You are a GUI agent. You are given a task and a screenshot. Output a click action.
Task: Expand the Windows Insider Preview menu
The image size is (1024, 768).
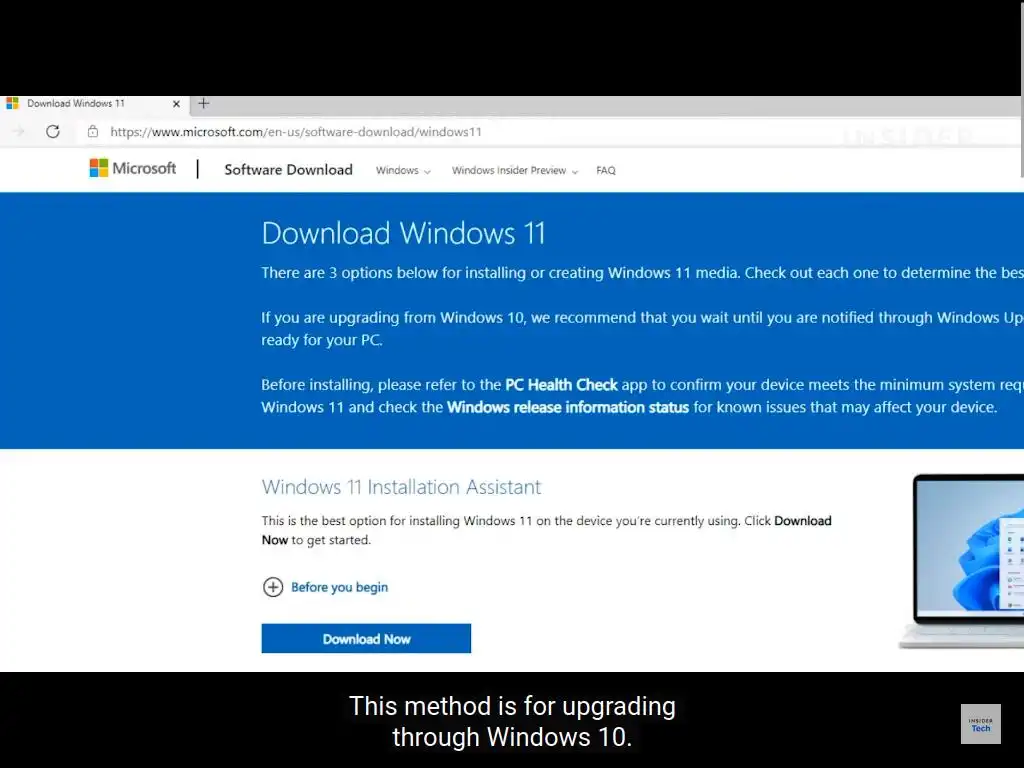pos(515,170)
